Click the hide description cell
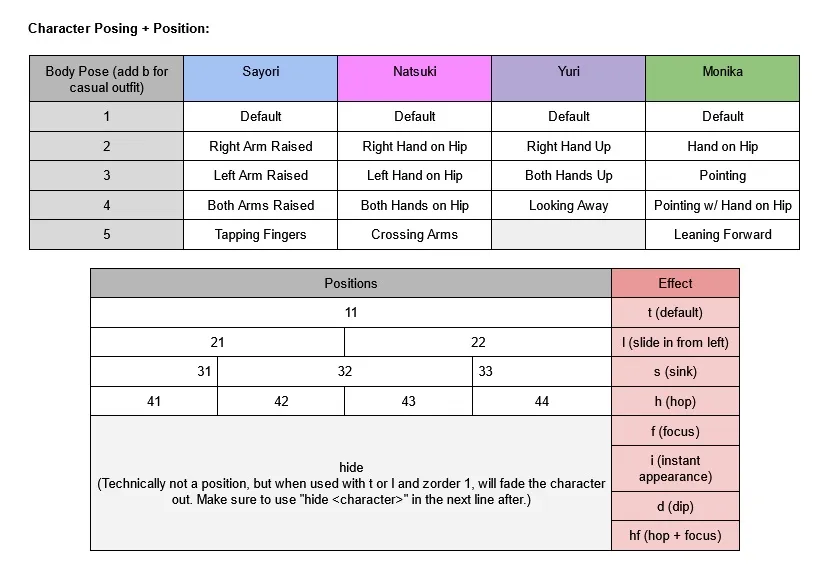The width and height of the screenshot is (825, 579). click(x=351, y=483)
